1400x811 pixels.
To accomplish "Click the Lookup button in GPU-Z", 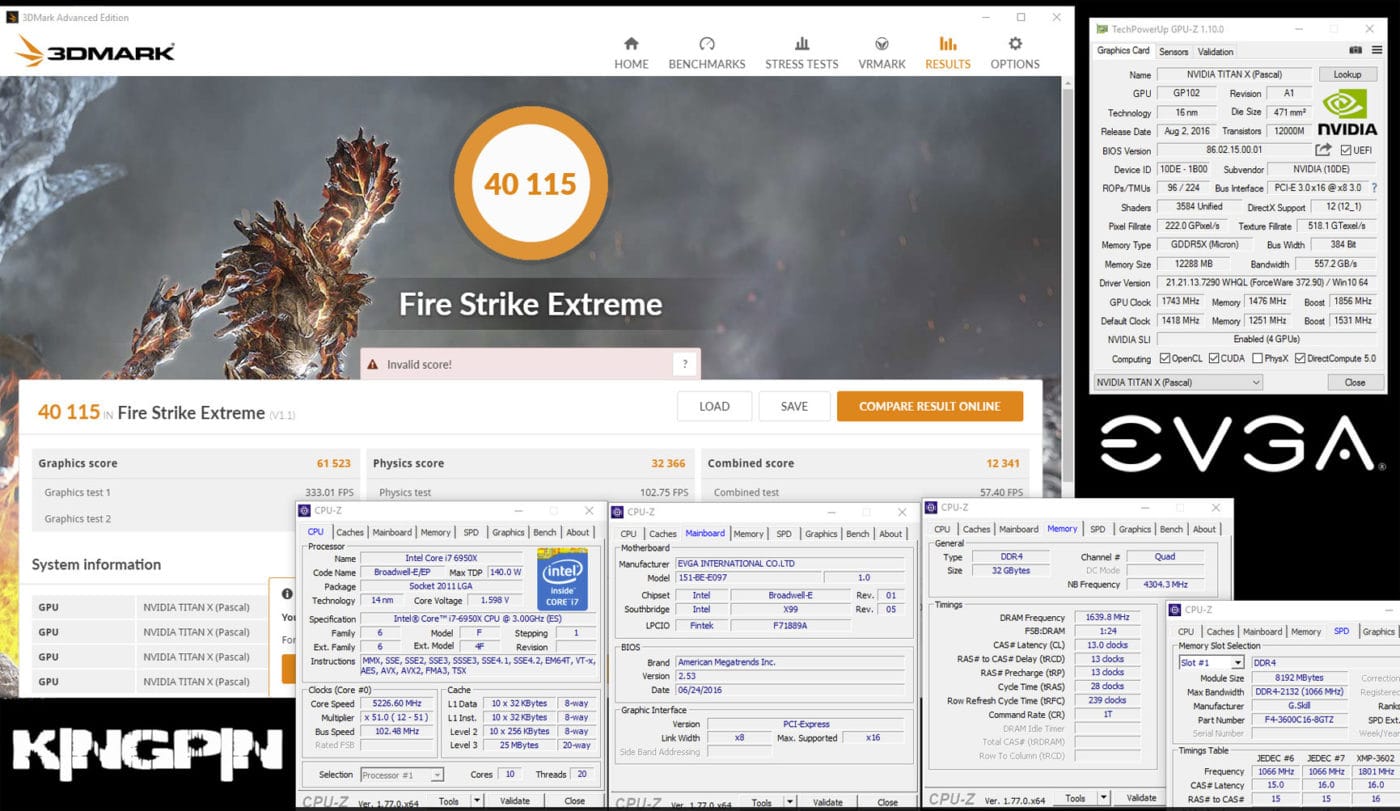I will (1347, 74).
